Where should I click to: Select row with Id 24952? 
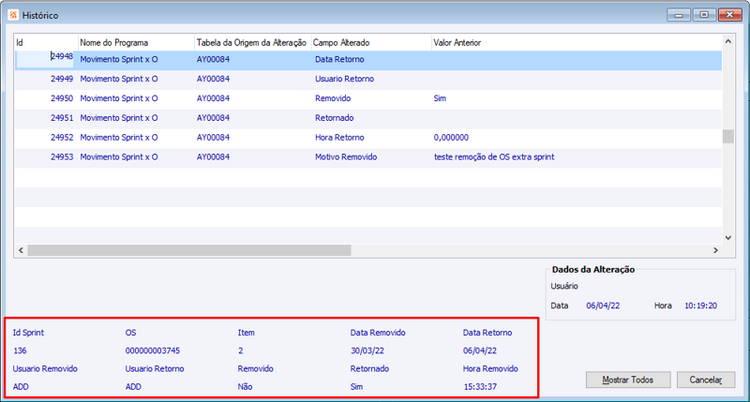(368, 137)
